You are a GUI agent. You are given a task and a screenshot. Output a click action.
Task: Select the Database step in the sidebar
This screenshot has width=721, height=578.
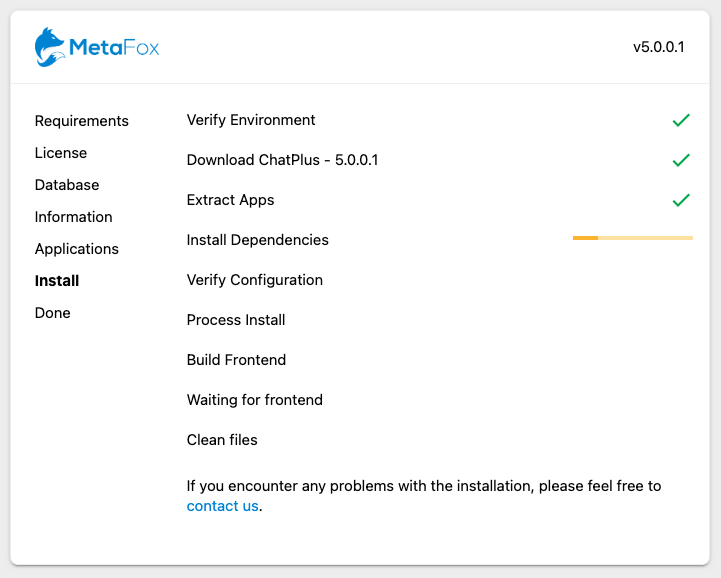[67, 185]
